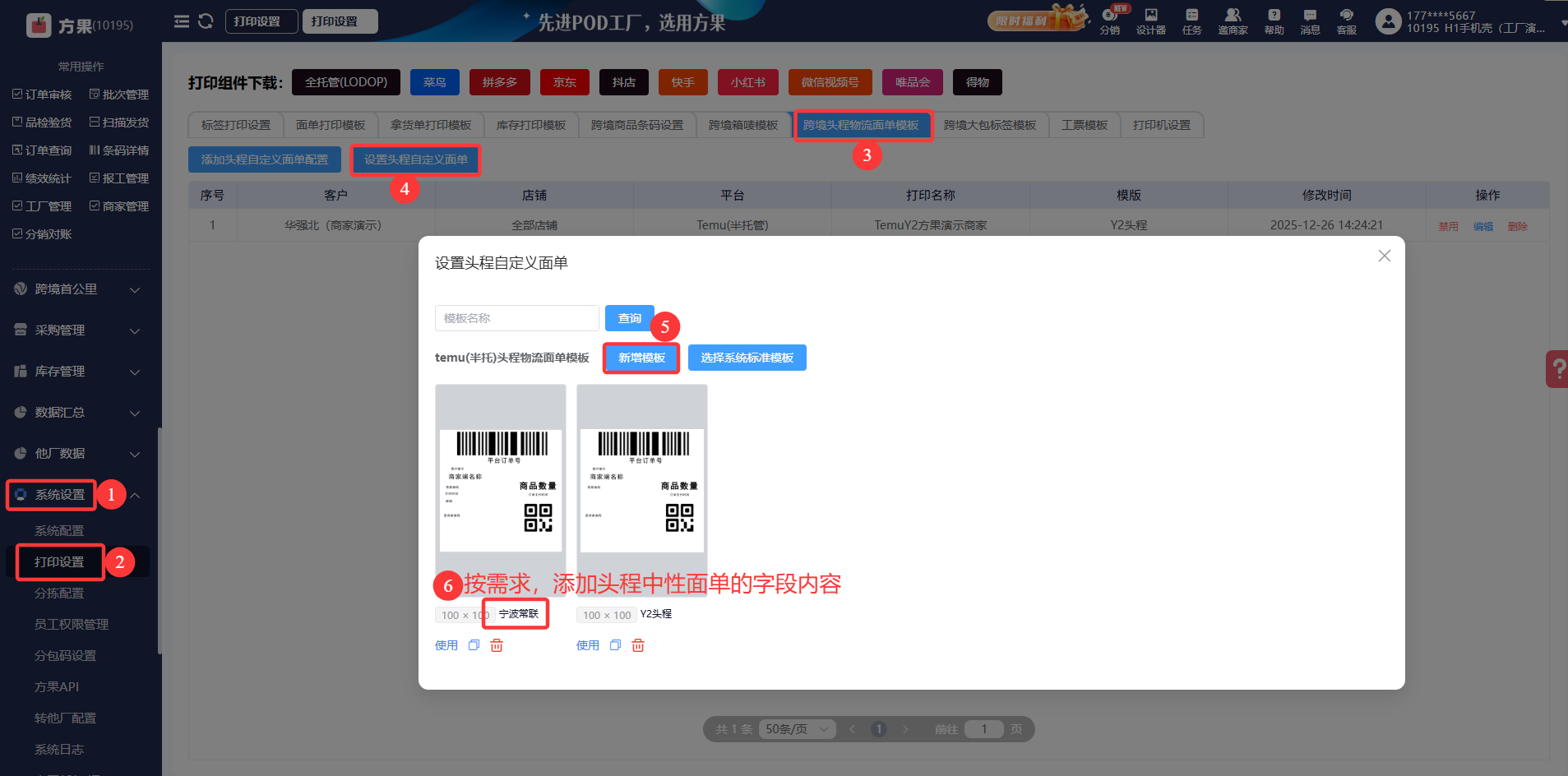The height and width of the screenshot is (776, 1568).
Task: Open 分销对账 quick action
Action: tap(42, 234)
